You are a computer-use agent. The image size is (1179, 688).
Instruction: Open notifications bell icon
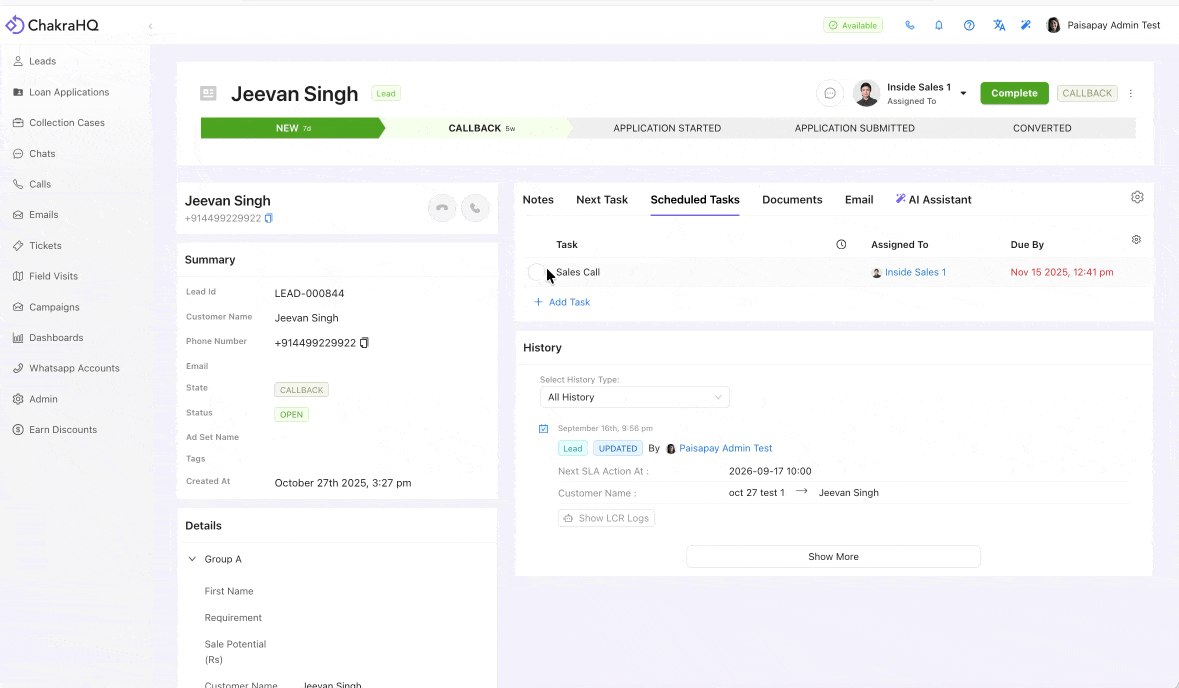938,25
